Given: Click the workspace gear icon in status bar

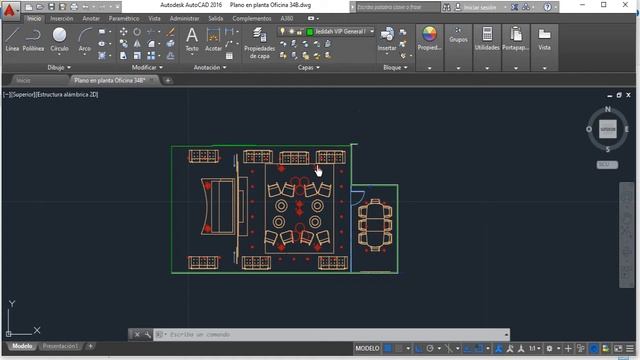Looking at the screenshot, I should point(549,348).
